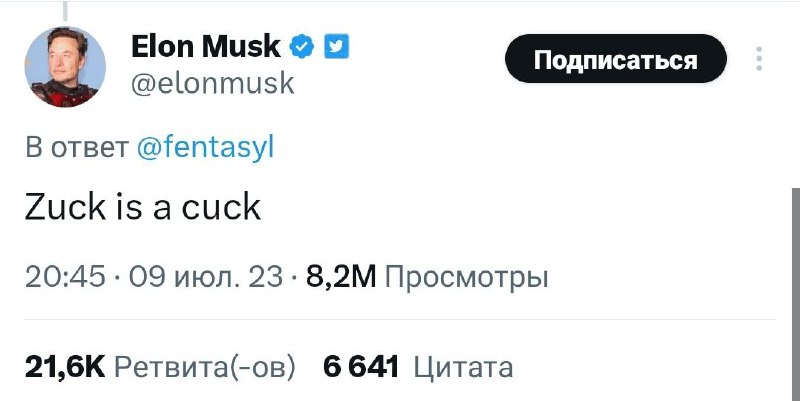
Task: Click the Ретвита(-ов) label
Action: pos(206,366)
